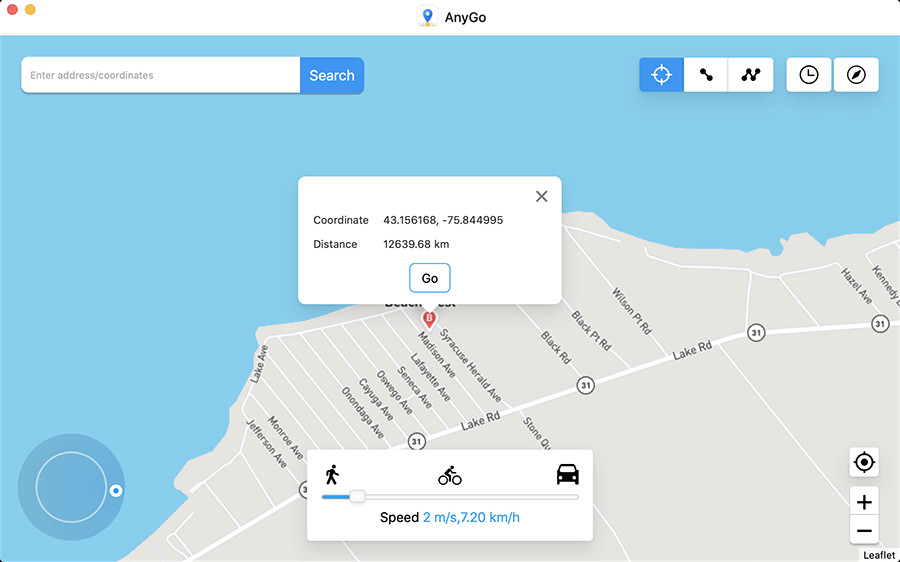This screenshot has width=900, height=562.
Task: Click the red location pin marker
Action: [x=429, y=320]
